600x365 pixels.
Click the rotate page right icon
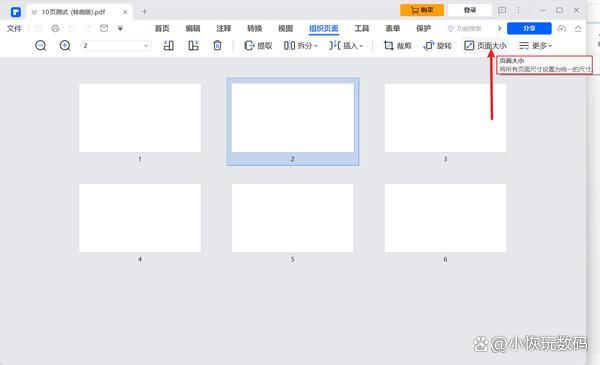coord(193,46)
